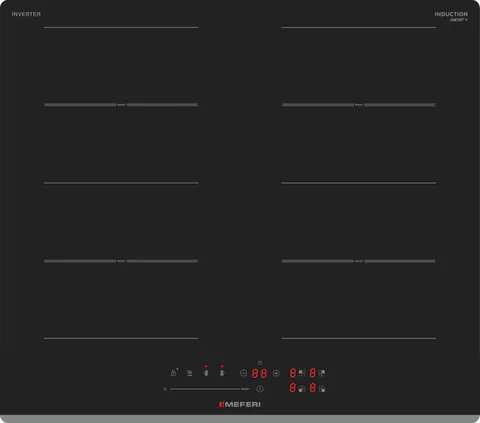Select the top-left zone selector icon
Image resolution: width=480 pixels, height=423 pixels.
point(302,373)
